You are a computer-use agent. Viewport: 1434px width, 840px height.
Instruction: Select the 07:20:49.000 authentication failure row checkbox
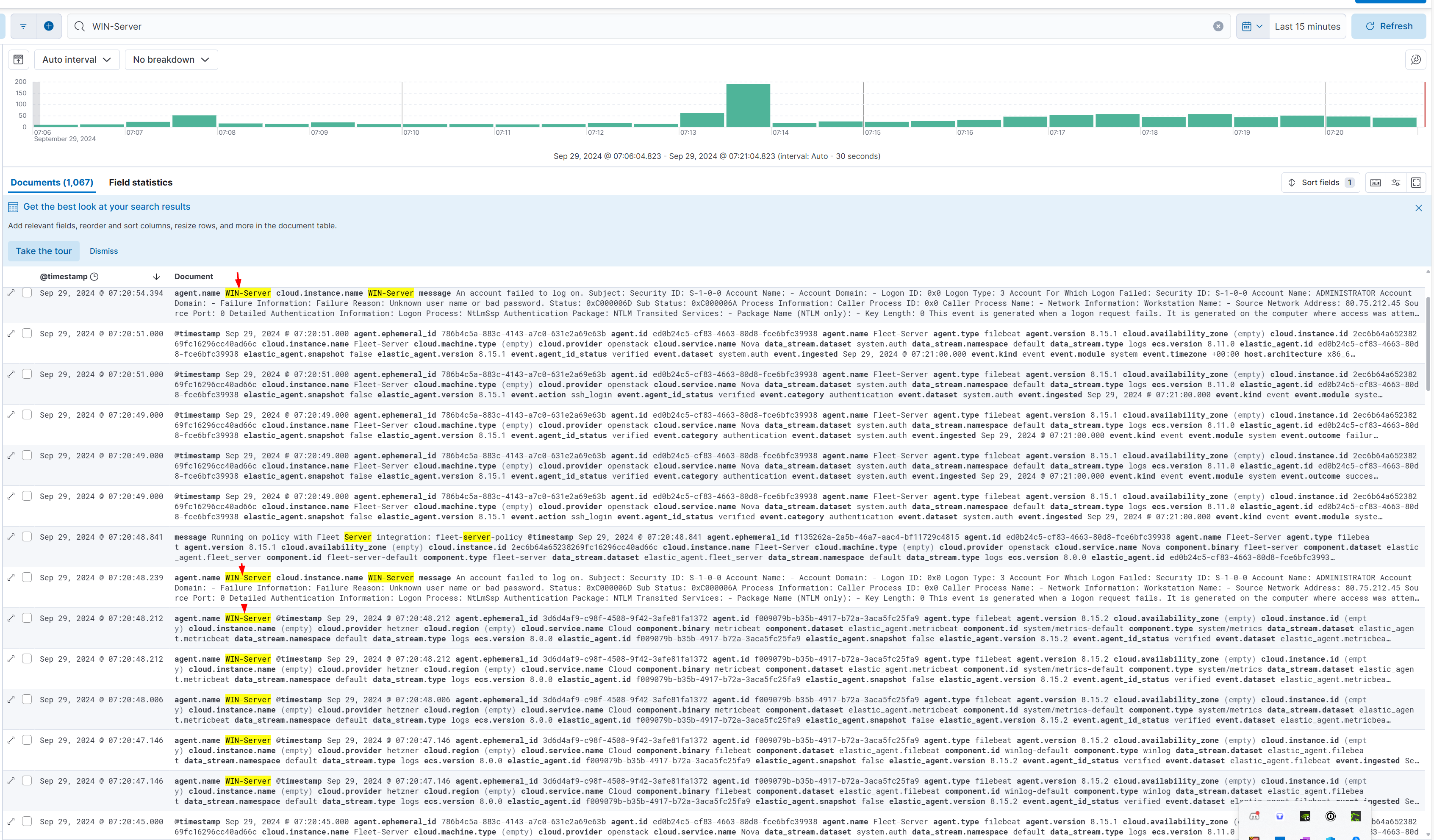pos(27,415)
